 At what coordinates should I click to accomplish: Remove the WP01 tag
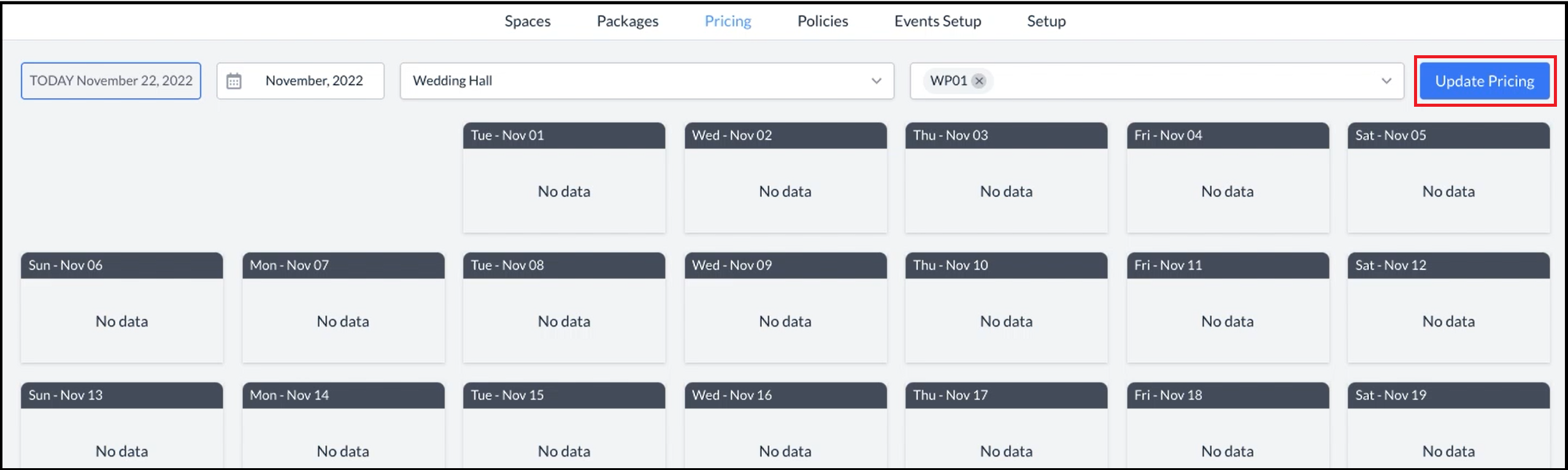tap(979, 81)
